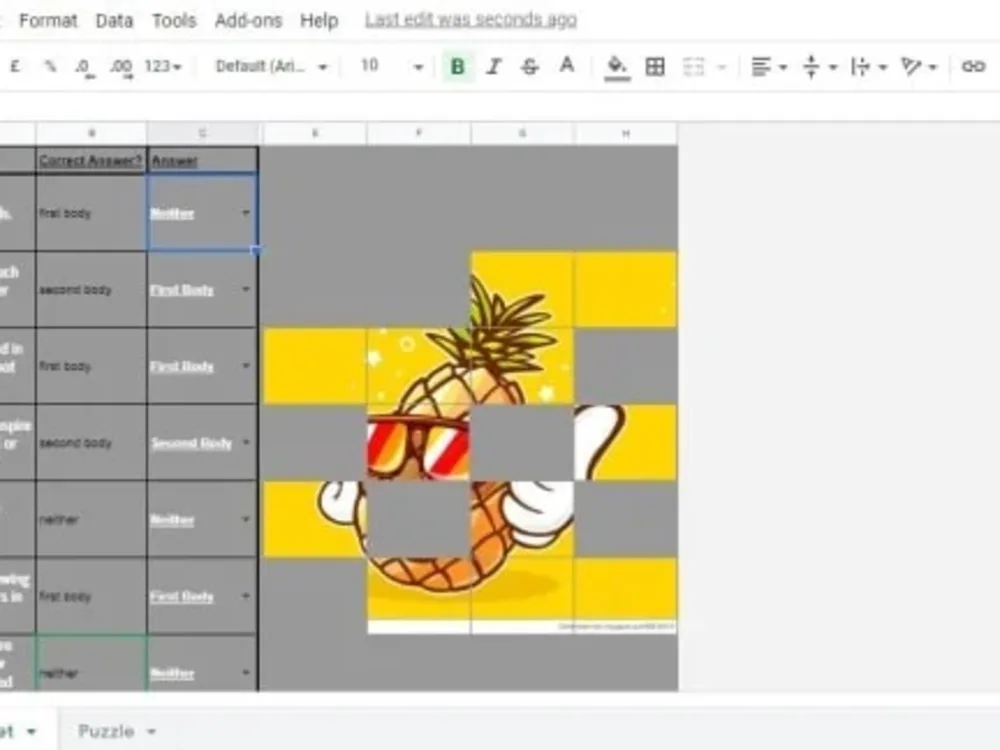Open the Default (Arial) font dropdown
The height and width of the screenshot is (750, 1000).
[272, 66]
